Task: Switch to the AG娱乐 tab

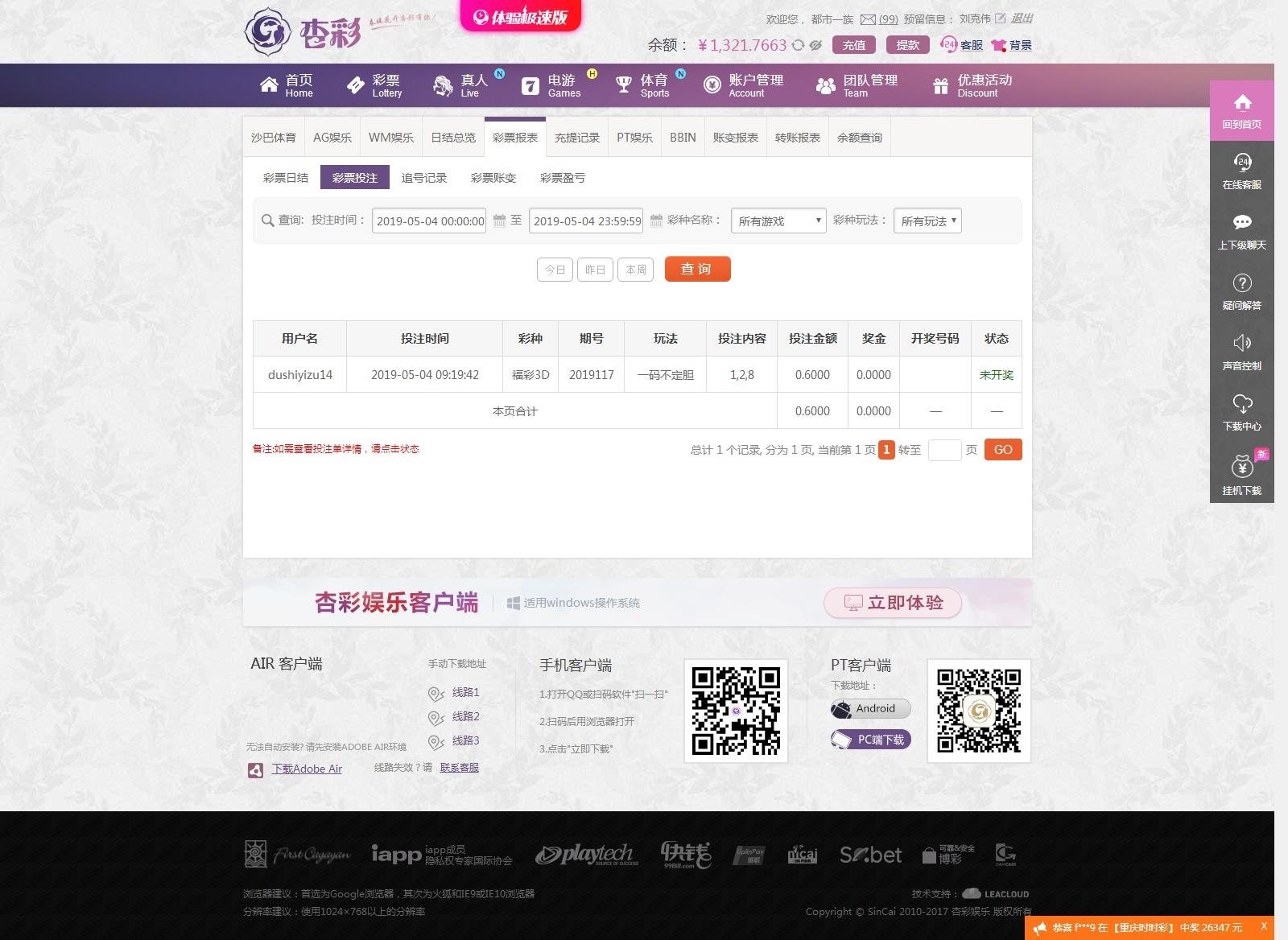Action: (332, 138)
